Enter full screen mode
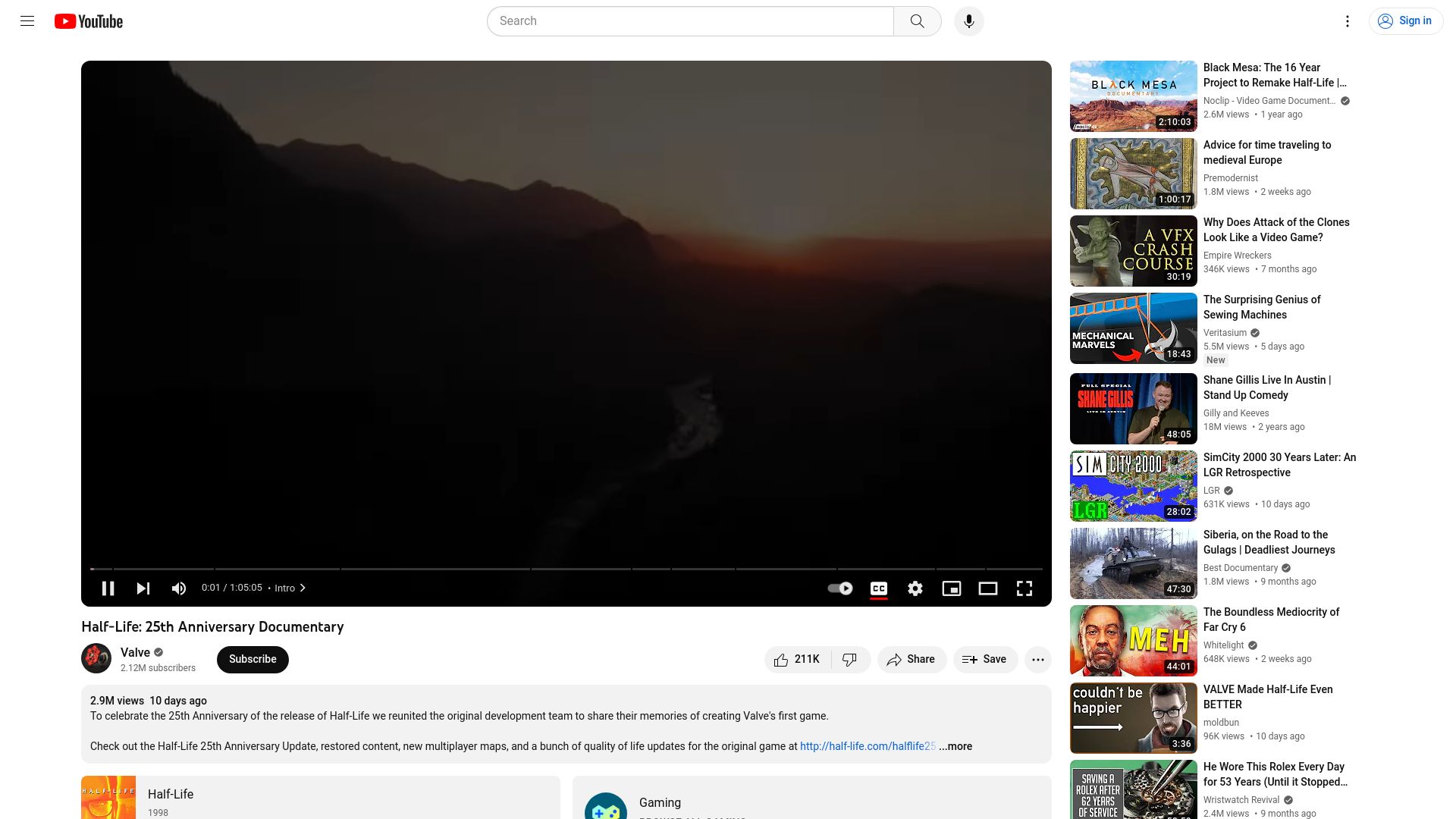 [x=1025, y=588]
